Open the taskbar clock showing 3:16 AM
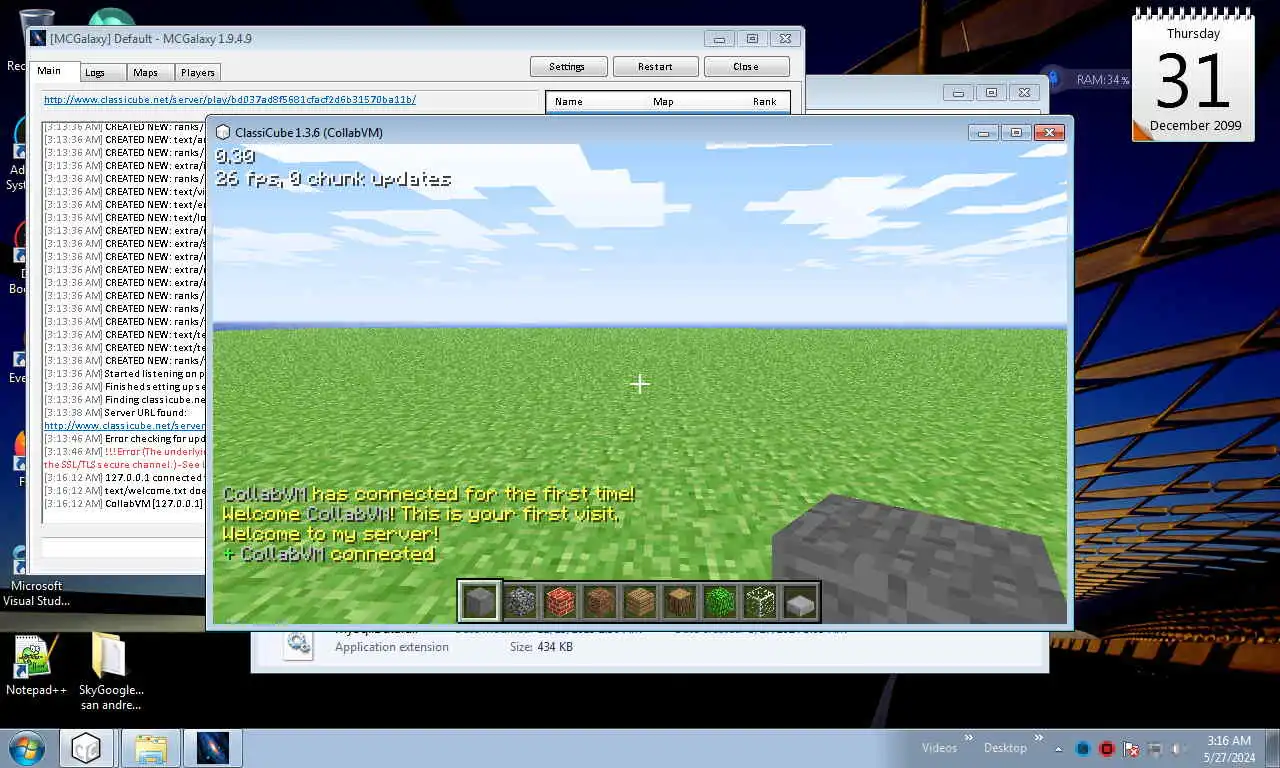Screen dimensions: 1280x768 [x=1229, y=749]
